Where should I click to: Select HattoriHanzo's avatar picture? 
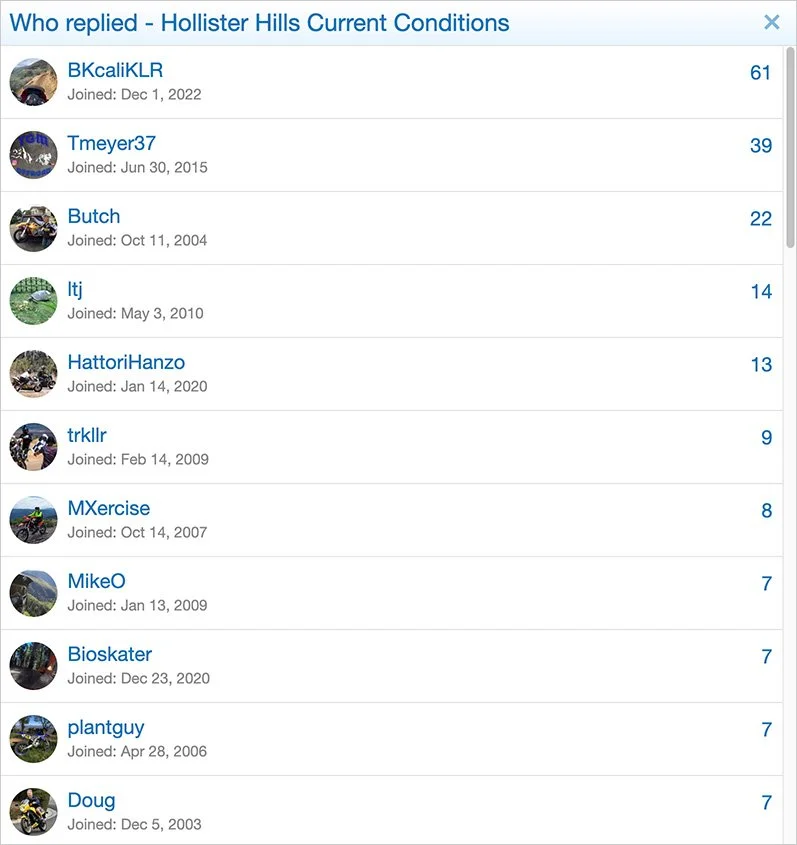tap(33, 374)
